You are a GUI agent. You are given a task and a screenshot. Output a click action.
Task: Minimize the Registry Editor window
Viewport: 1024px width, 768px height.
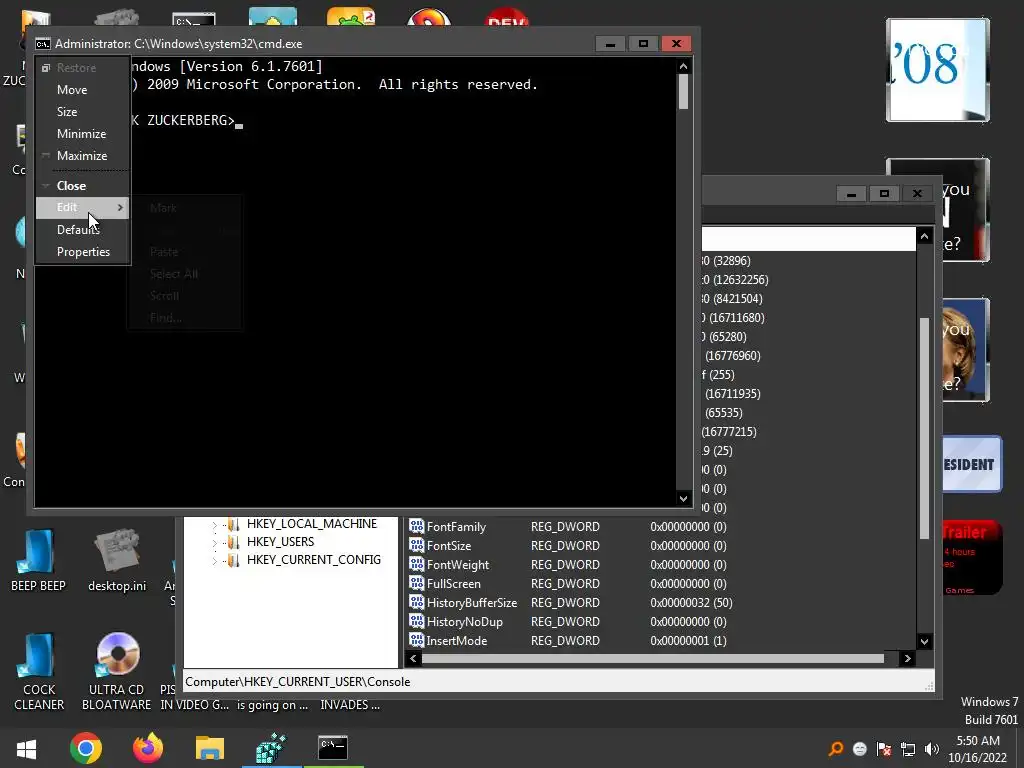[x=851, y=194]
